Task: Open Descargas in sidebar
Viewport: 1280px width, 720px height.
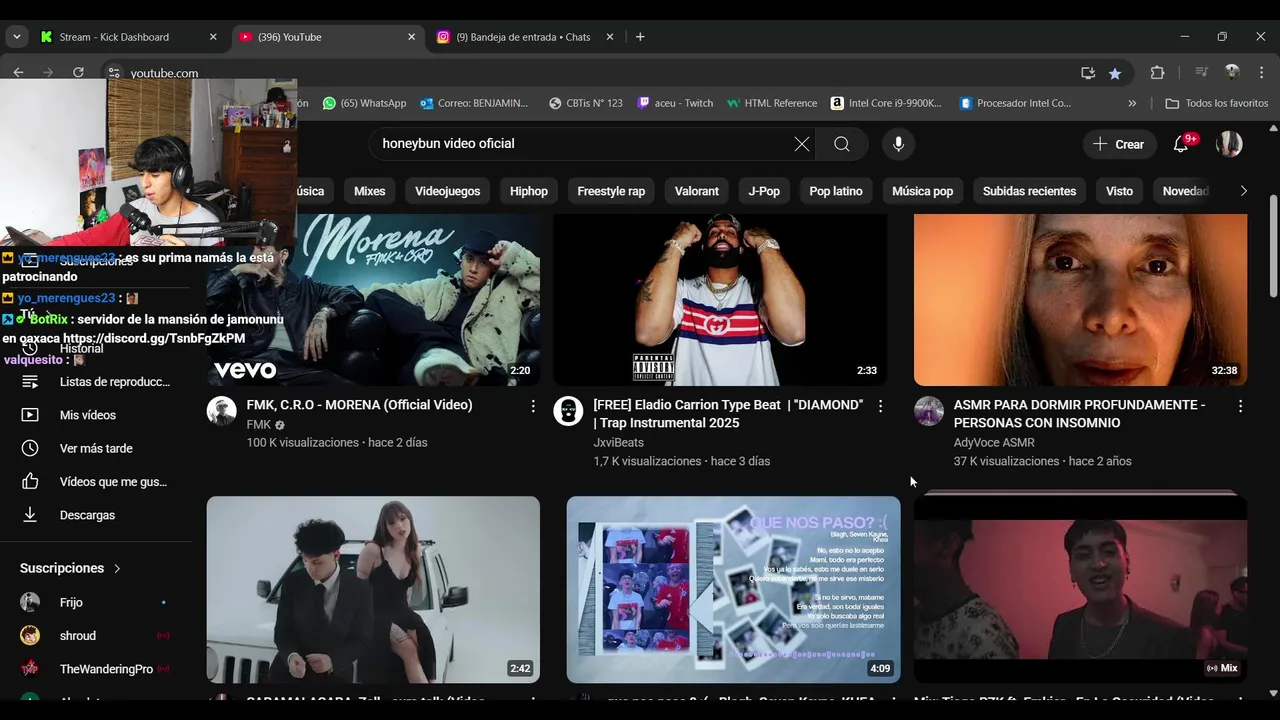Action: point(96,515)
